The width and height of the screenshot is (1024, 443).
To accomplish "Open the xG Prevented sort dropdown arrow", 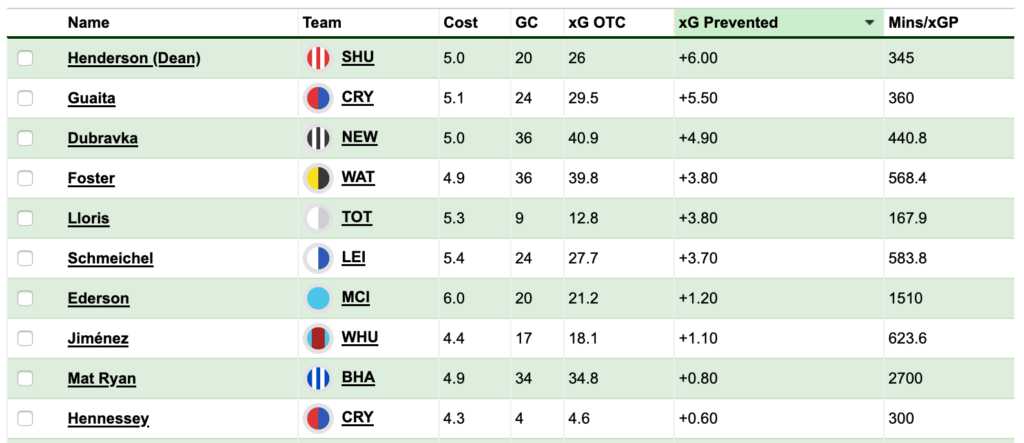I will [x=869, y=23].
